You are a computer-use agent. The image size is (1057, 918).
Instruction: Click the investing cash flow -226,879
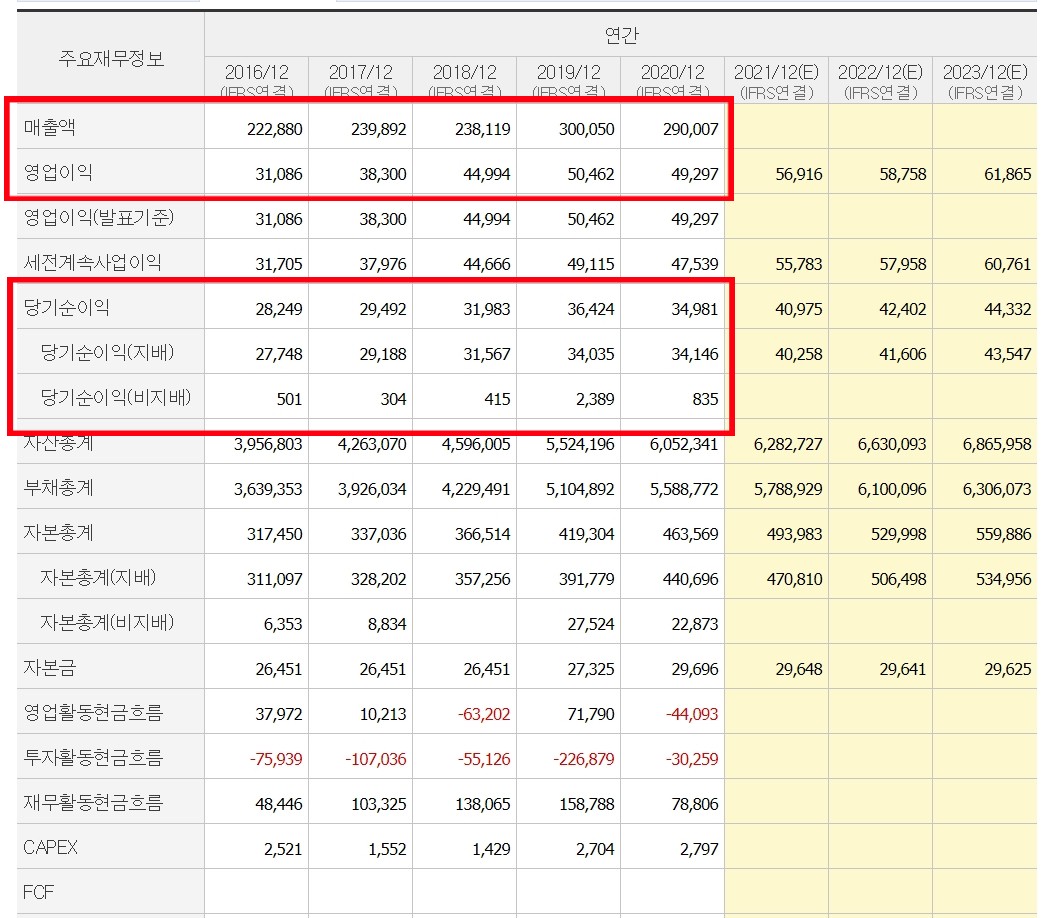(584, 760)
